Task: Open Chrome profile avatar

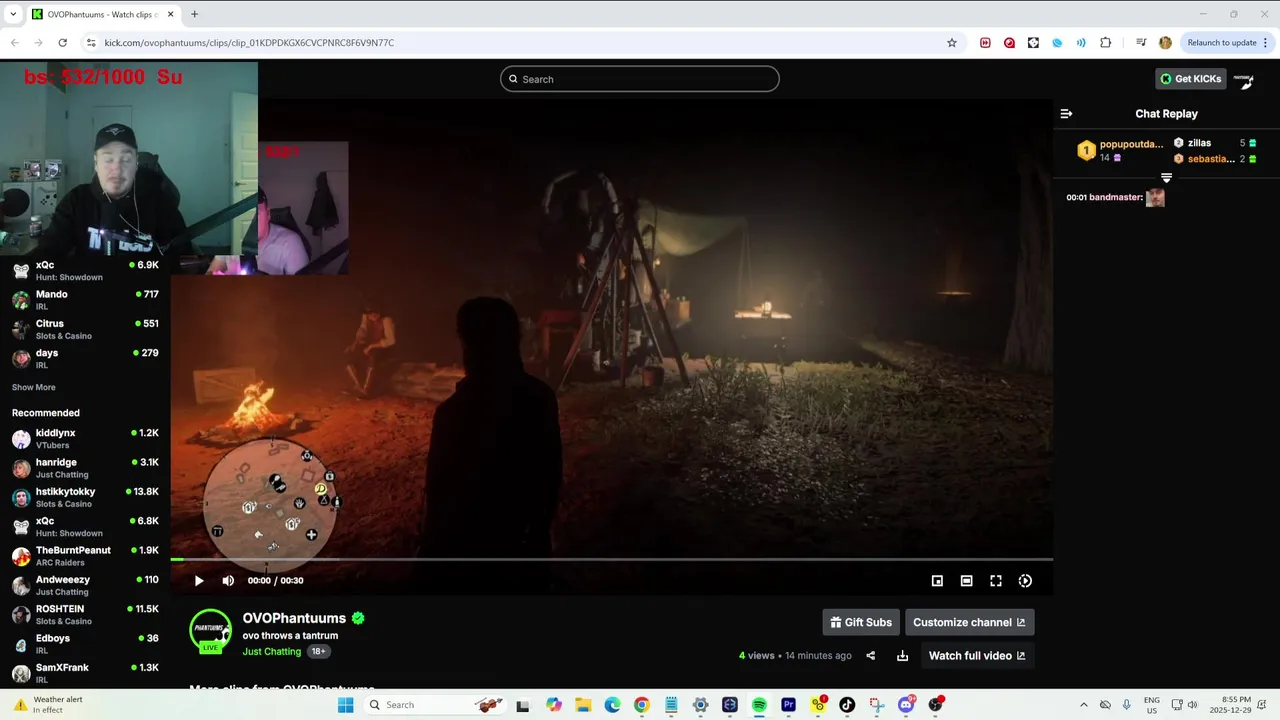Action: 1165,43
